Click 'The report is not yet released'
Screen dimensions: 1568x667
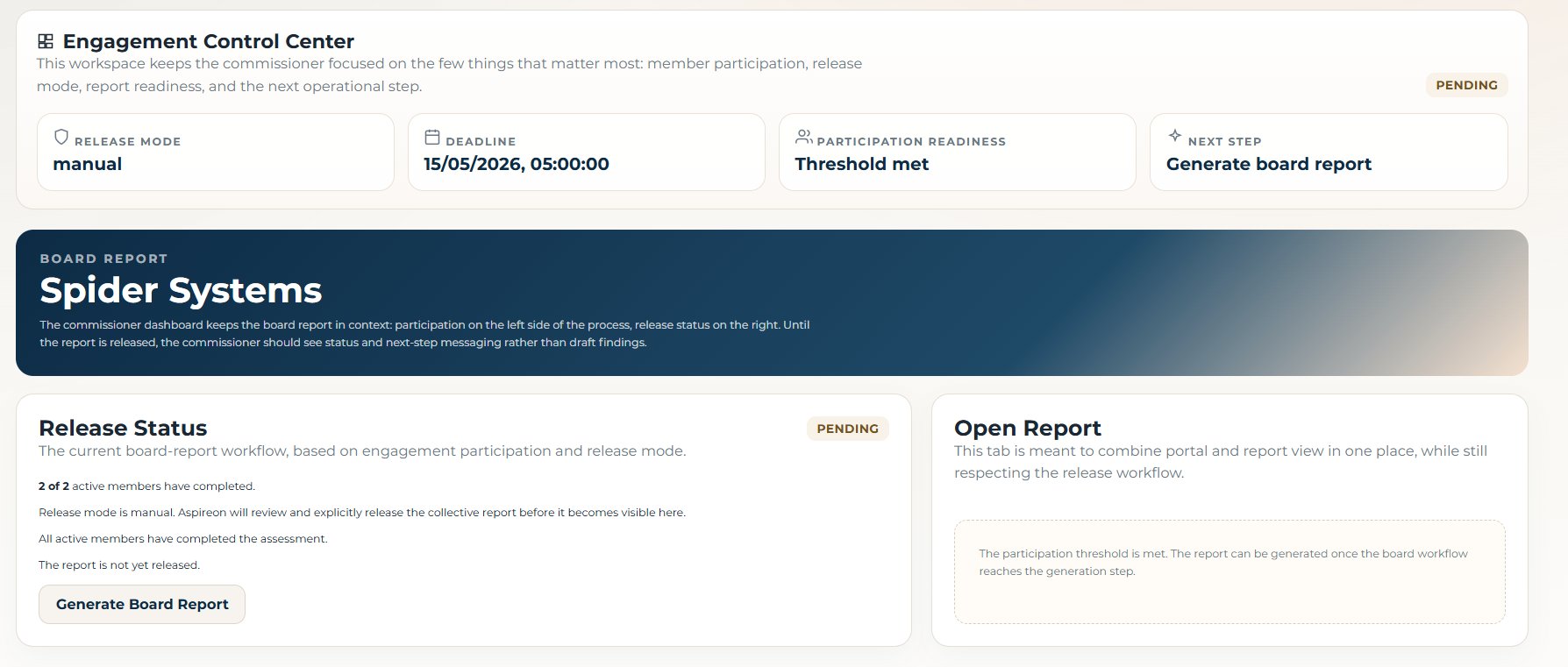(119, 565)
